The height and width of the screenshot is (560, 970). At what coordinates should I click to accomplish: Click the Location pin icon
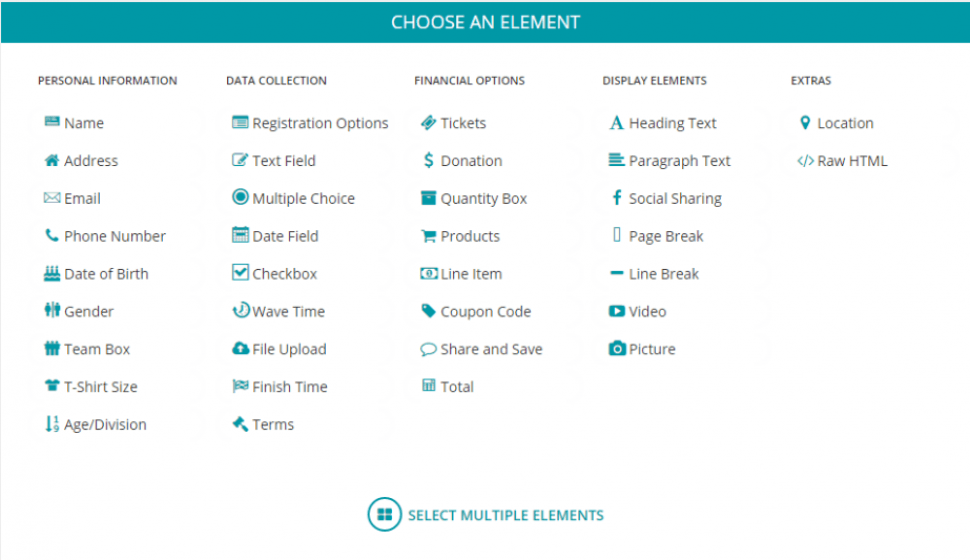805,123
